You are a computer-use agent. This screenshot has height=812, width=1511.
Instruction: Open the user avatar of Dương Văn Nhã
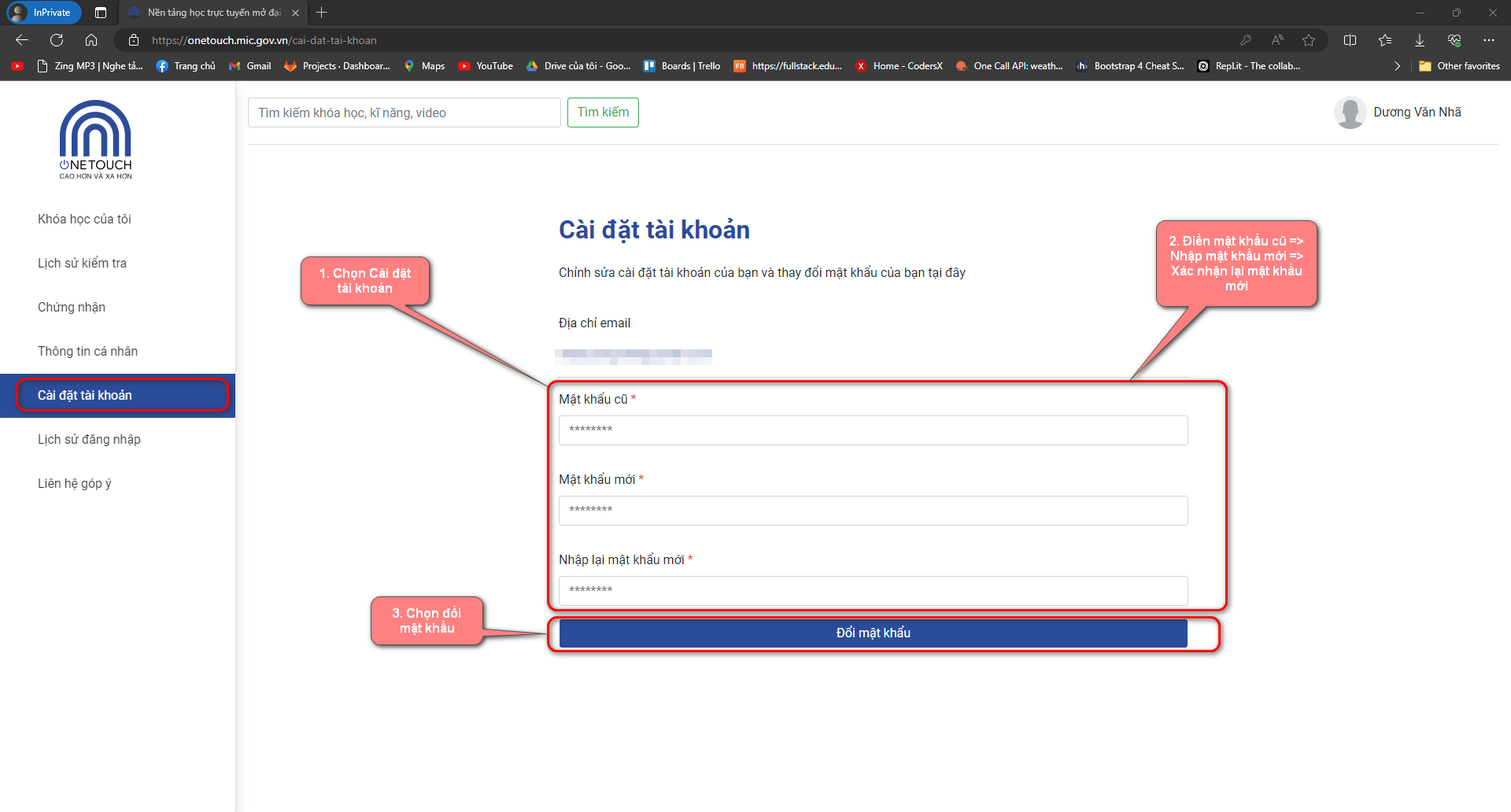[1350, 113]
